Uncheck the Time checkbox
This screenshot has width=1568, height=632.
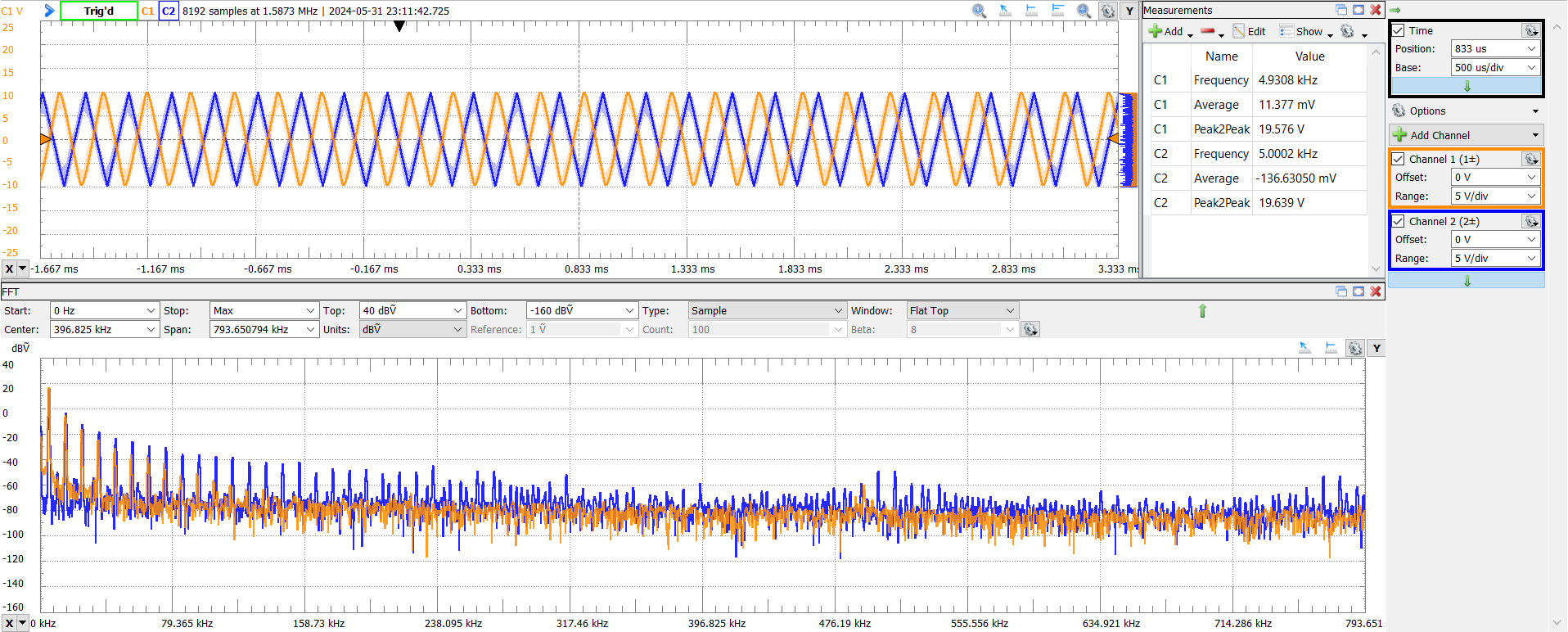(1399, 30)
